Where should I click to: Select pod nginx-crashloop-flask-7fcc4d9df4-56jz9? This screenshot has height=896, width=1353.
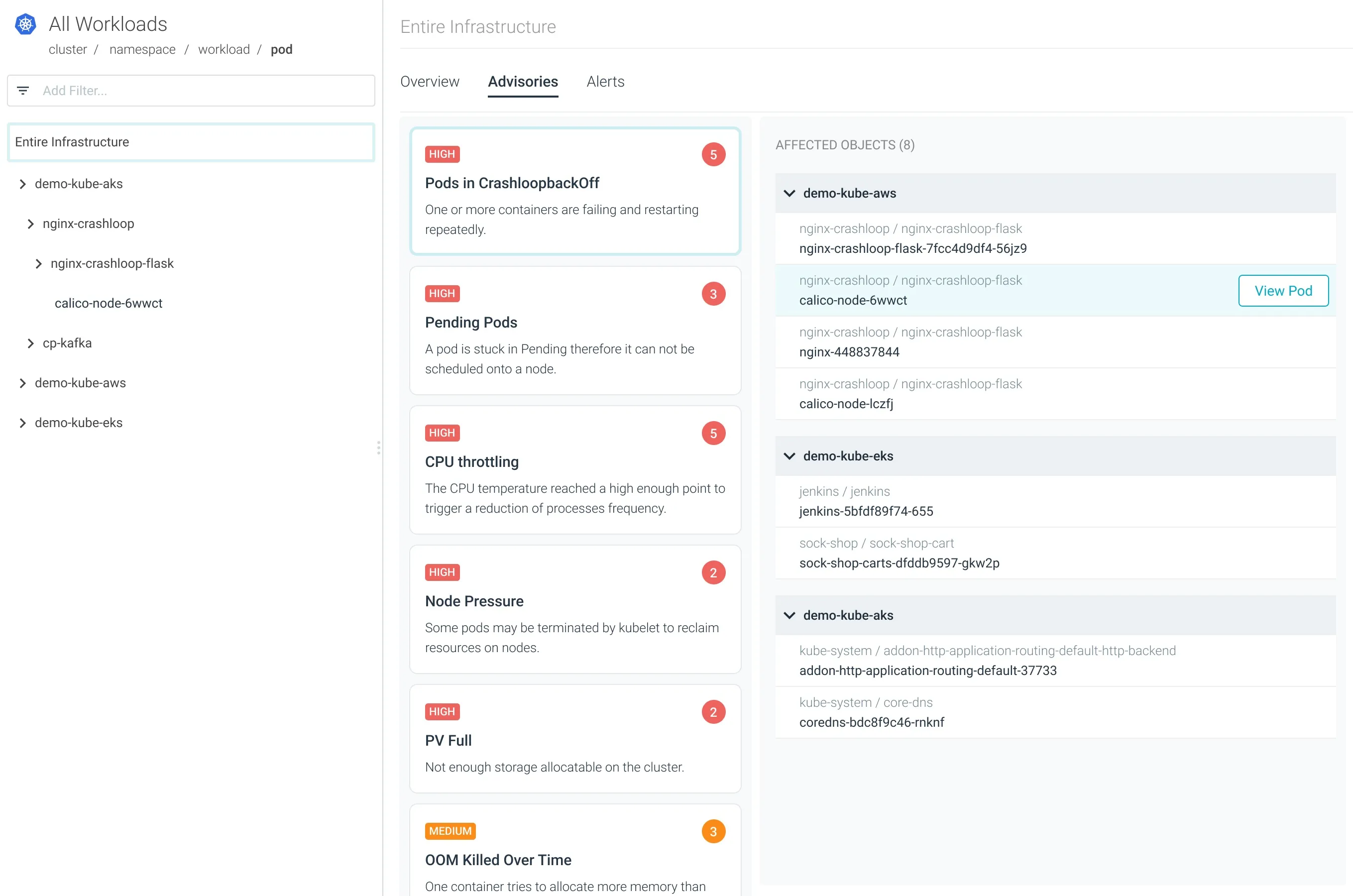pyautogui.click(x=1055, y=239)
